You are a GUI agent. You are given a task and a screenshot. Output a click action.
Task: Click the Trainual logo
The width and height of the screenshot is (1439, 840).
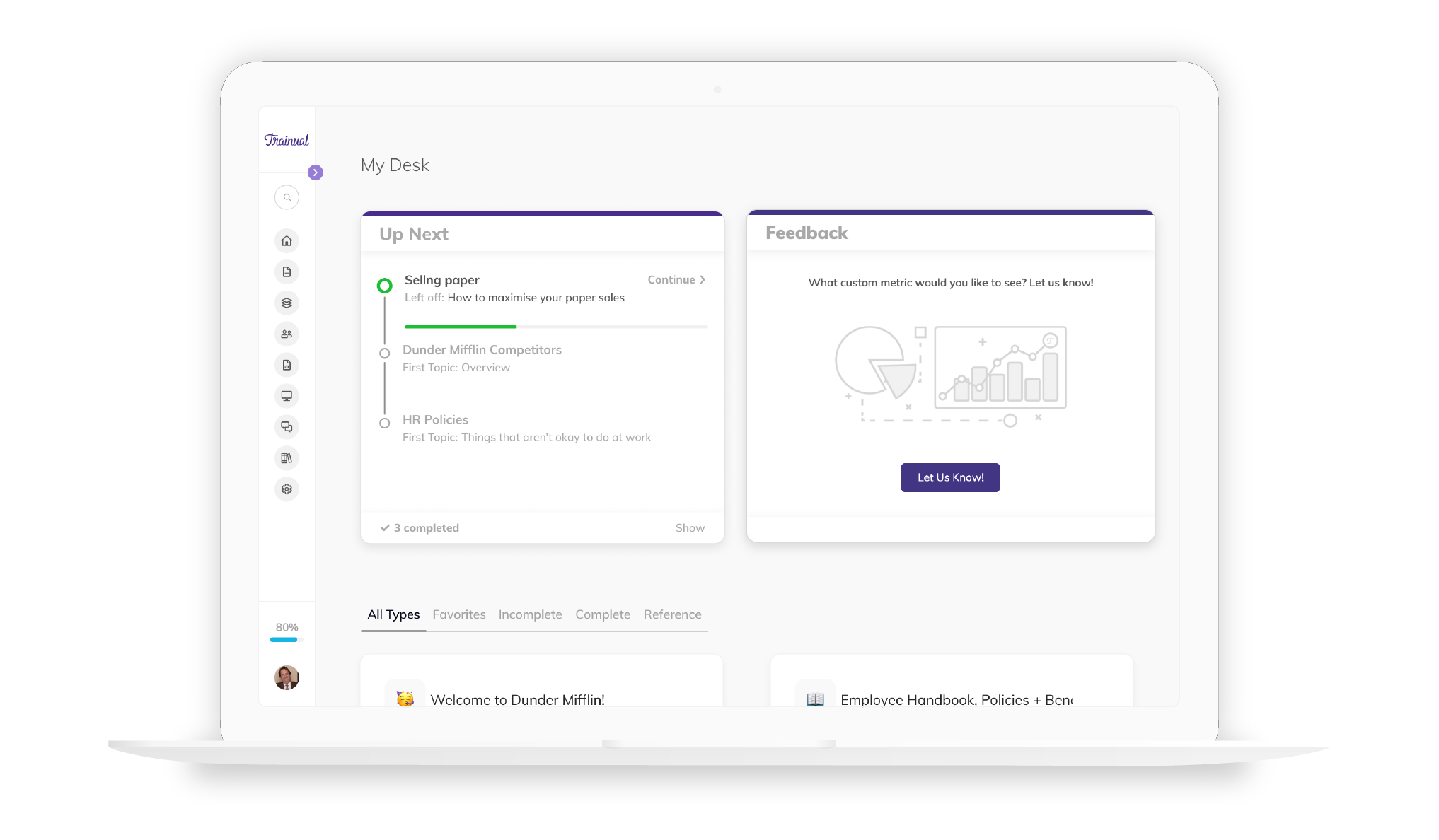287,139
